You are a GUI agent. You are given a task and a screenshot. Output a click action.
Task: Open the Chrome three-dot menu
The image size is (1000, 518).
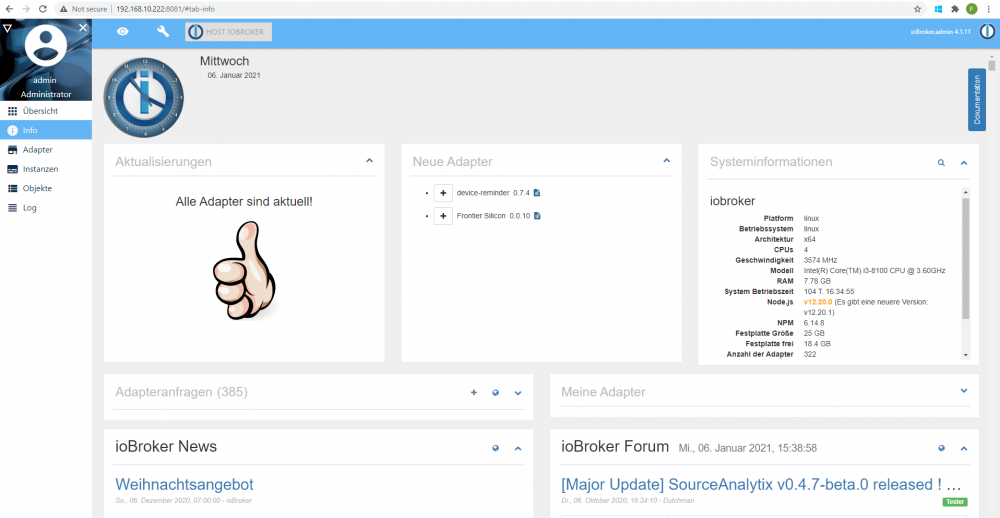click(989, 9)
